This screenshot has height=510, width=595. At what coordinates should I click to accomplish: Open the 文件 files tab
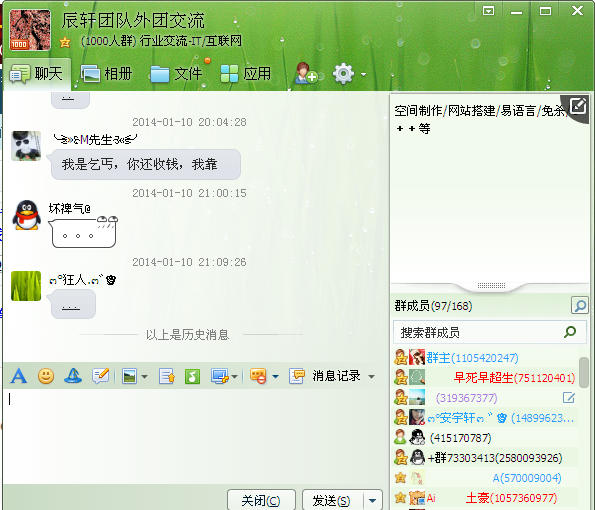pyautogui.click(x=176, y=74)
